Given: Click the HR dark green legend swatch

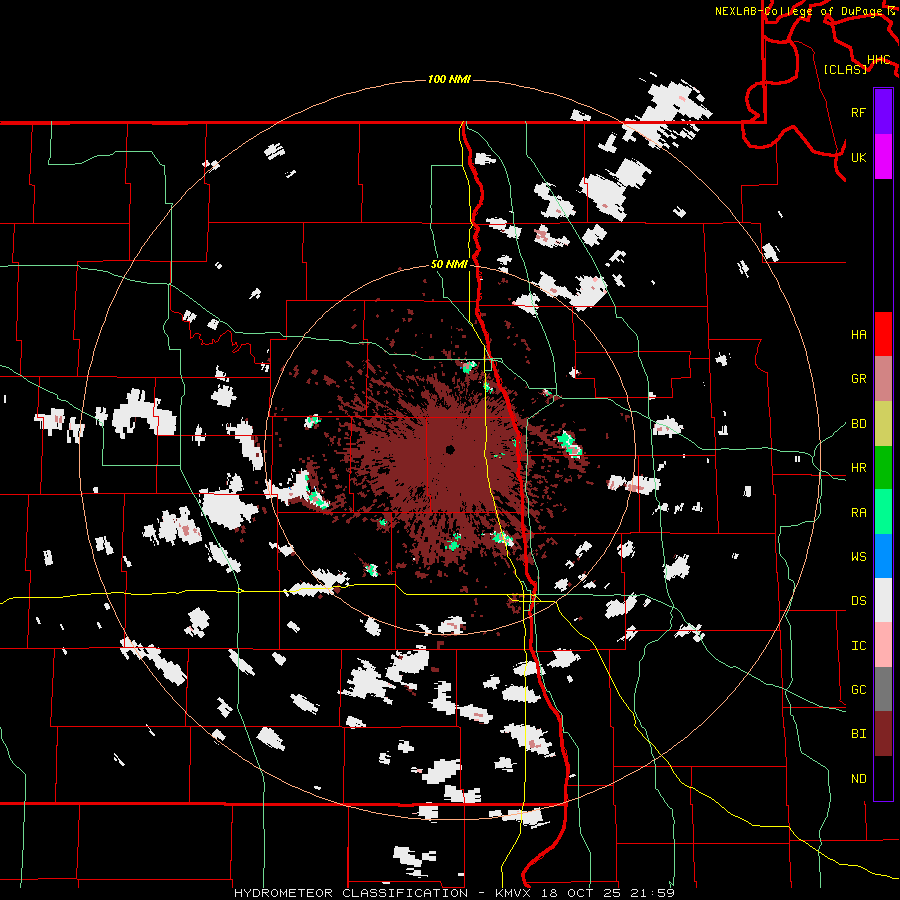Looking at the screenshot, I should pos(883,468).
